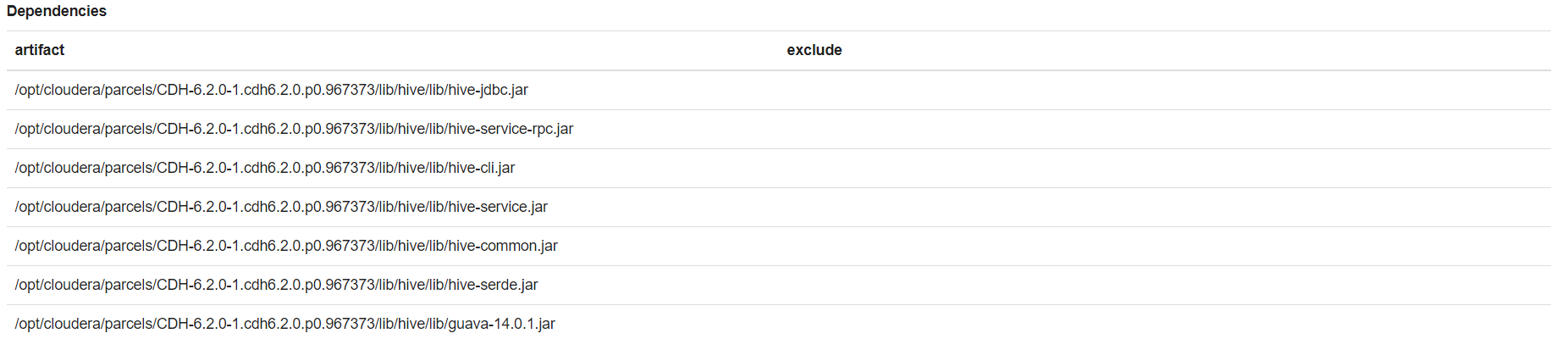Viewport: 1568px width, 339px height.
Task: Click the exclude cell for hive-service-rpc.jar
Action: click(1164, 129)
